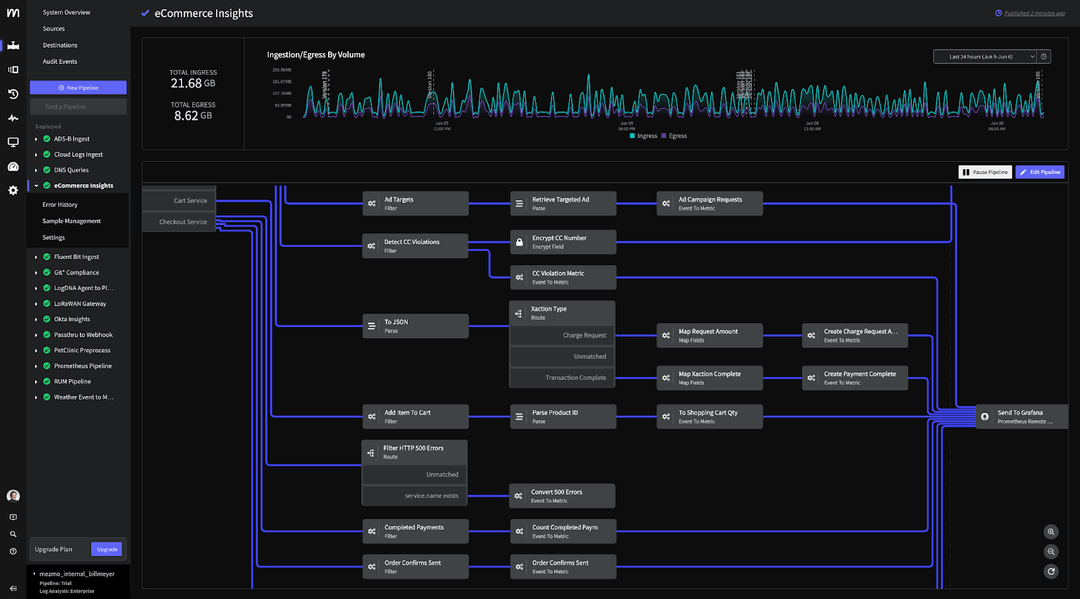Viewport: 1080px width, 599px height.
Task: Open Audit Events from the sidebar menu
Action: coord(61,61)
